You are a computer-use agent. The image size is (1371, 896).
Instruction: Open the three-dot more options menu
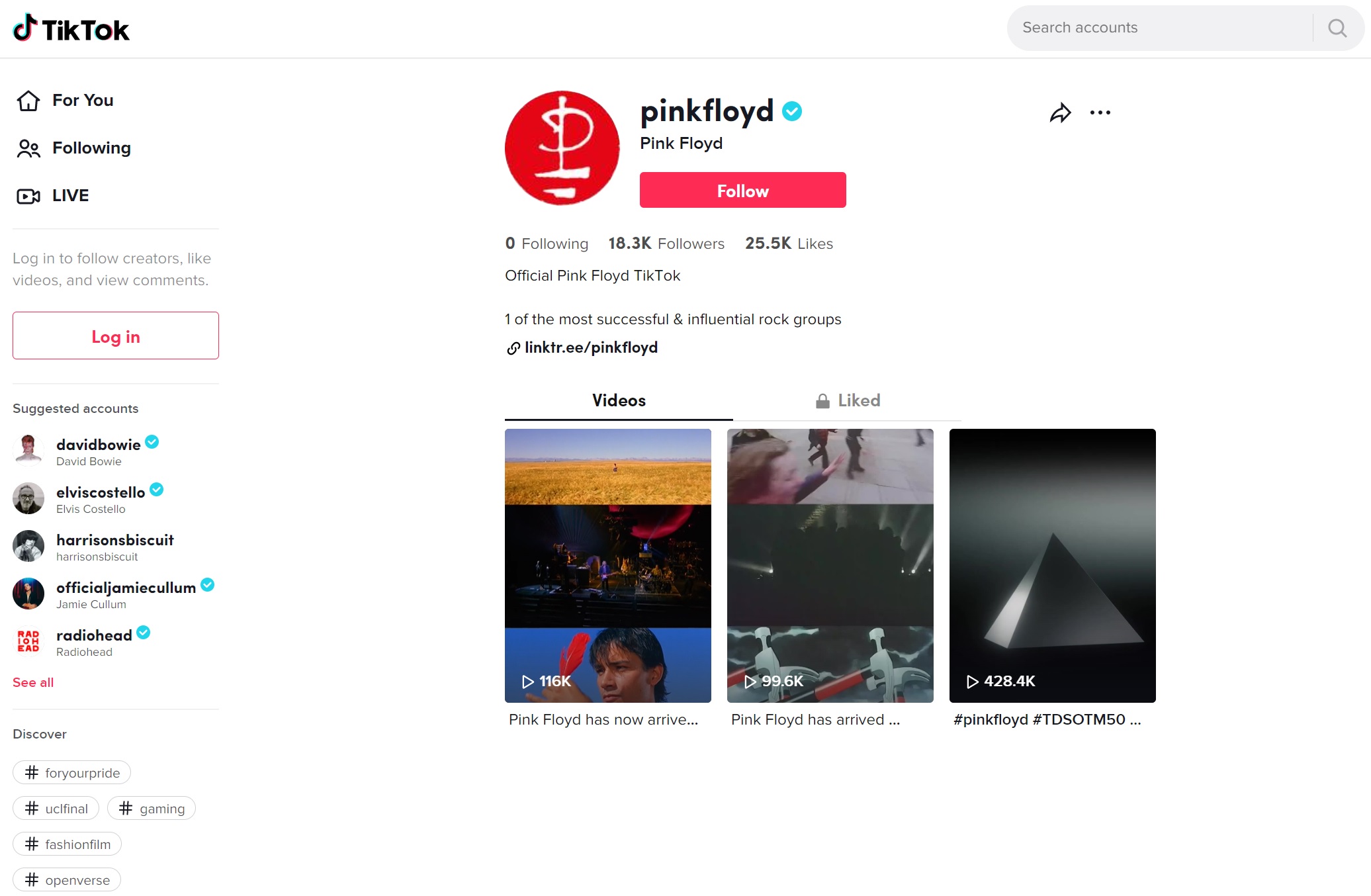1100,113
